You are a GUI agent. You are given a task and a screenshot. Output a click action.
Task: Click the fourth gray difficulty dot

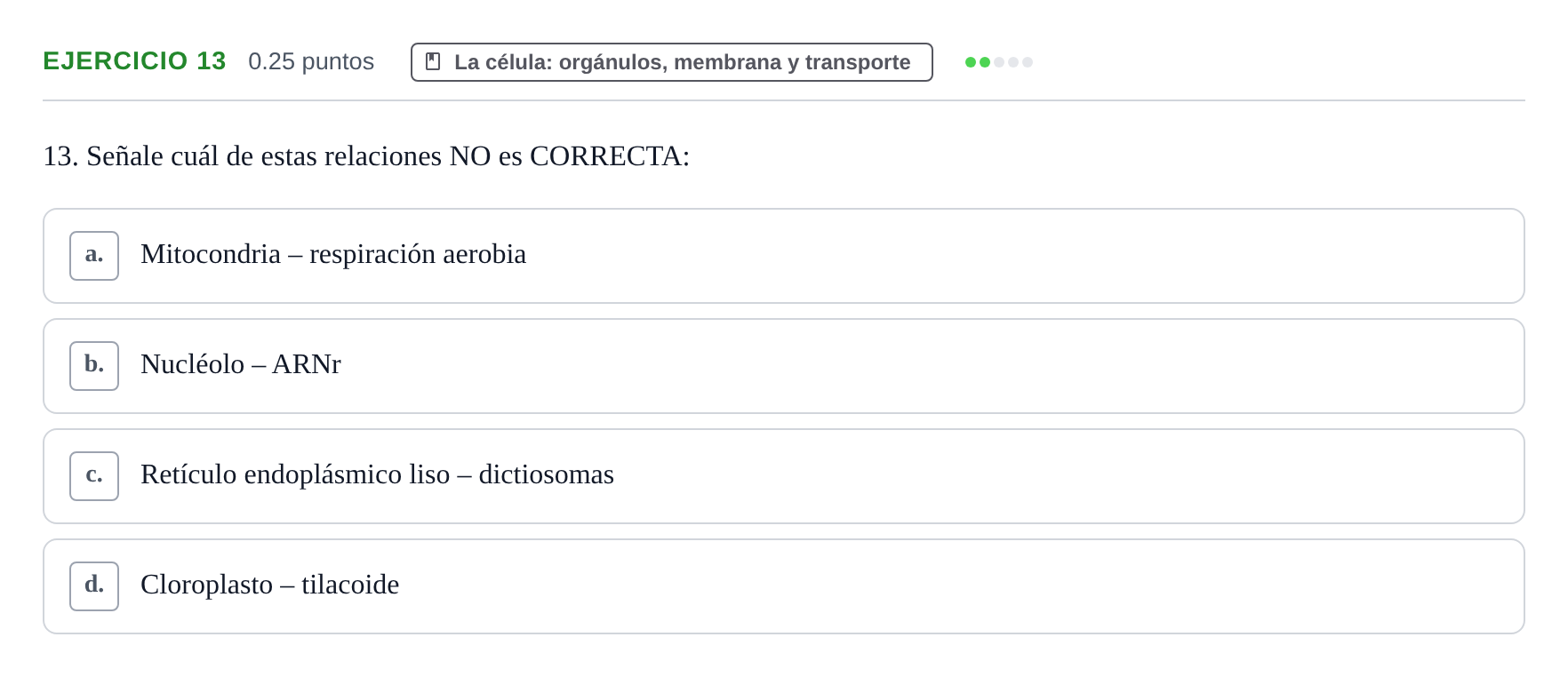point(1013,62)
